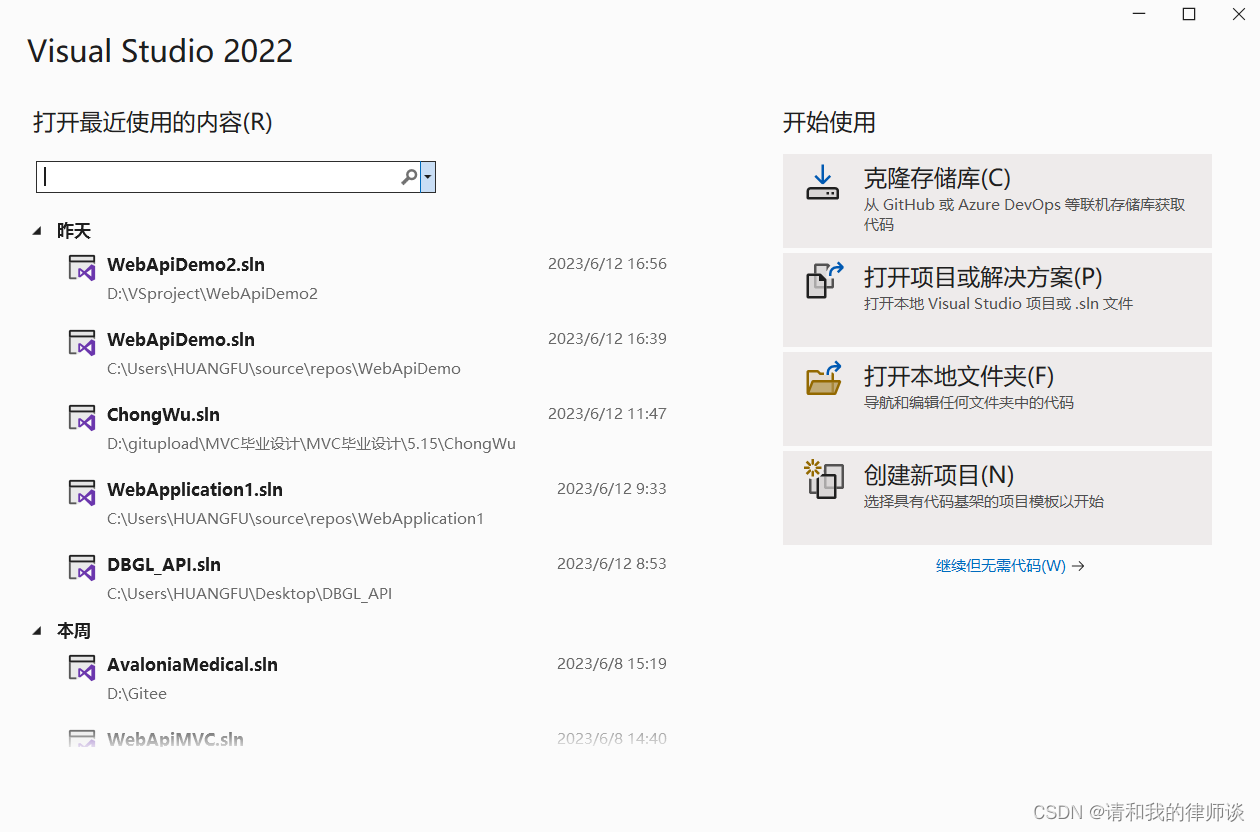Collapse the 本周 group

[x=37, y=631]
